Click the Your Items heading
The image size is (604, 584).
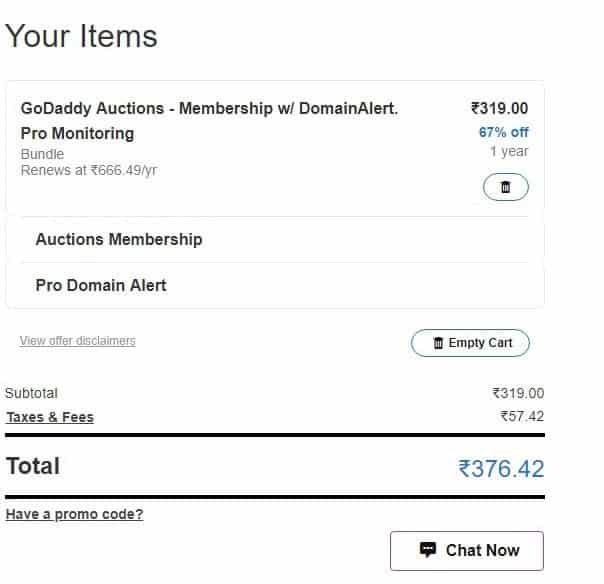tap(81, 36)
